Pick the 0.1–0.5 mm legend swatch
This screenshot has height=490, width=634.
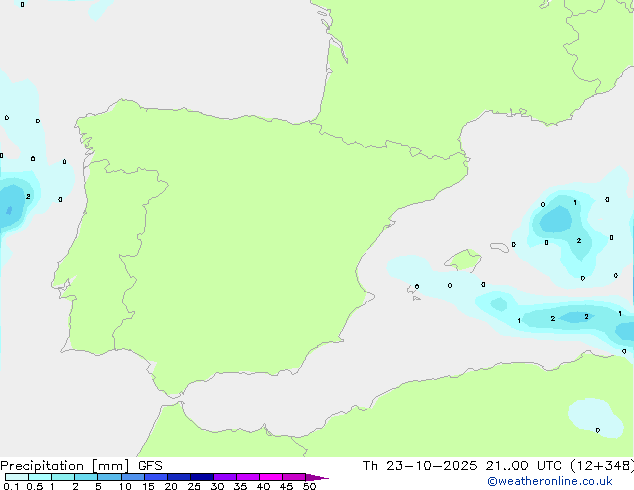point(17,477)
